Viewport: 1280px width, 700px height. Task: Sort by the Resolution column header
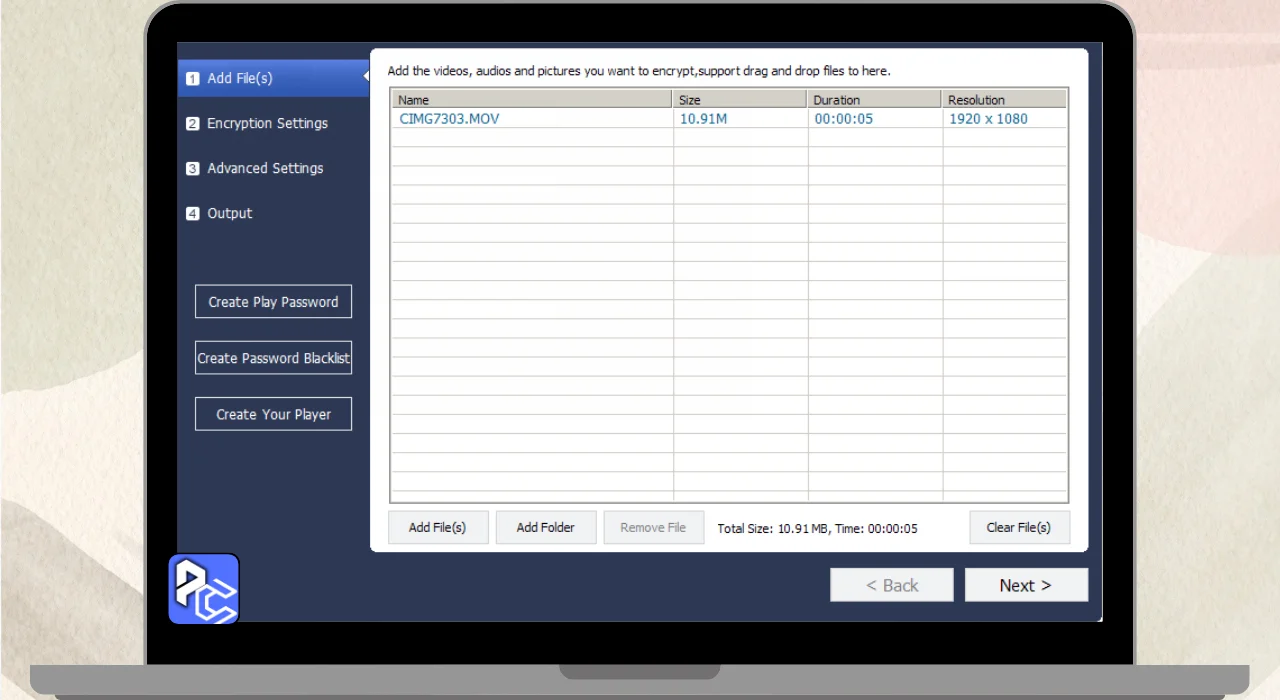(x=1005, y=99)
